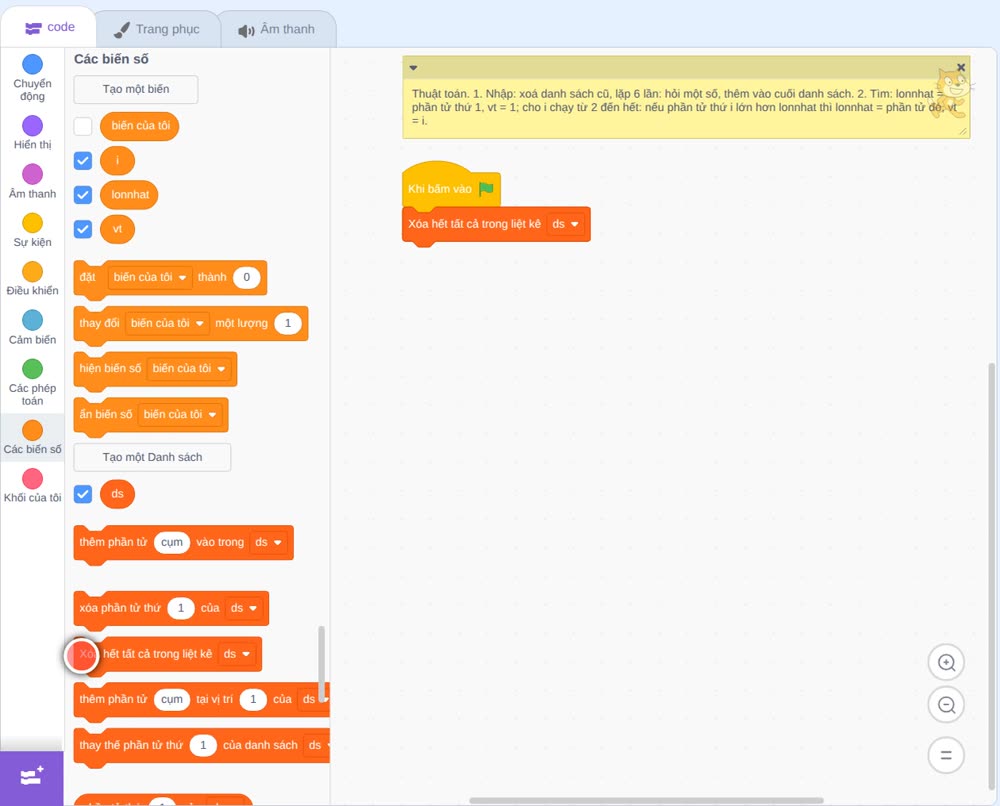The width and height of the screenshot is (1000, 806).
Task: Click the block palette vertical scrollbar
Action: pos(321,663)
